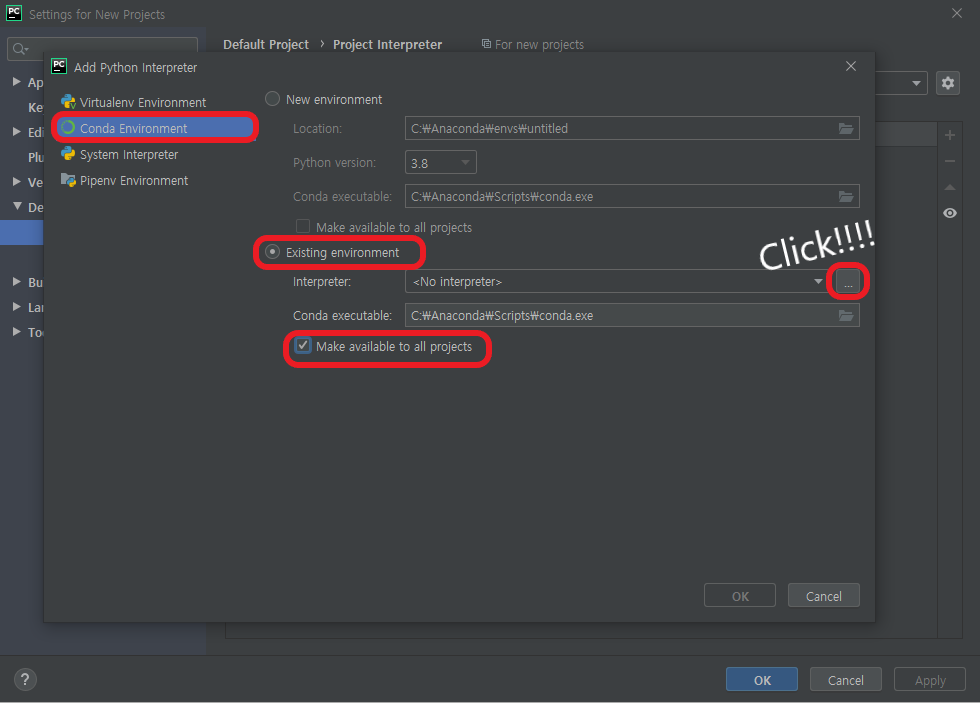This screenshot has width=980, height=703.
Task: Click PyCharm icon in Add Interpreter dialog
Action: pos(59,66)
